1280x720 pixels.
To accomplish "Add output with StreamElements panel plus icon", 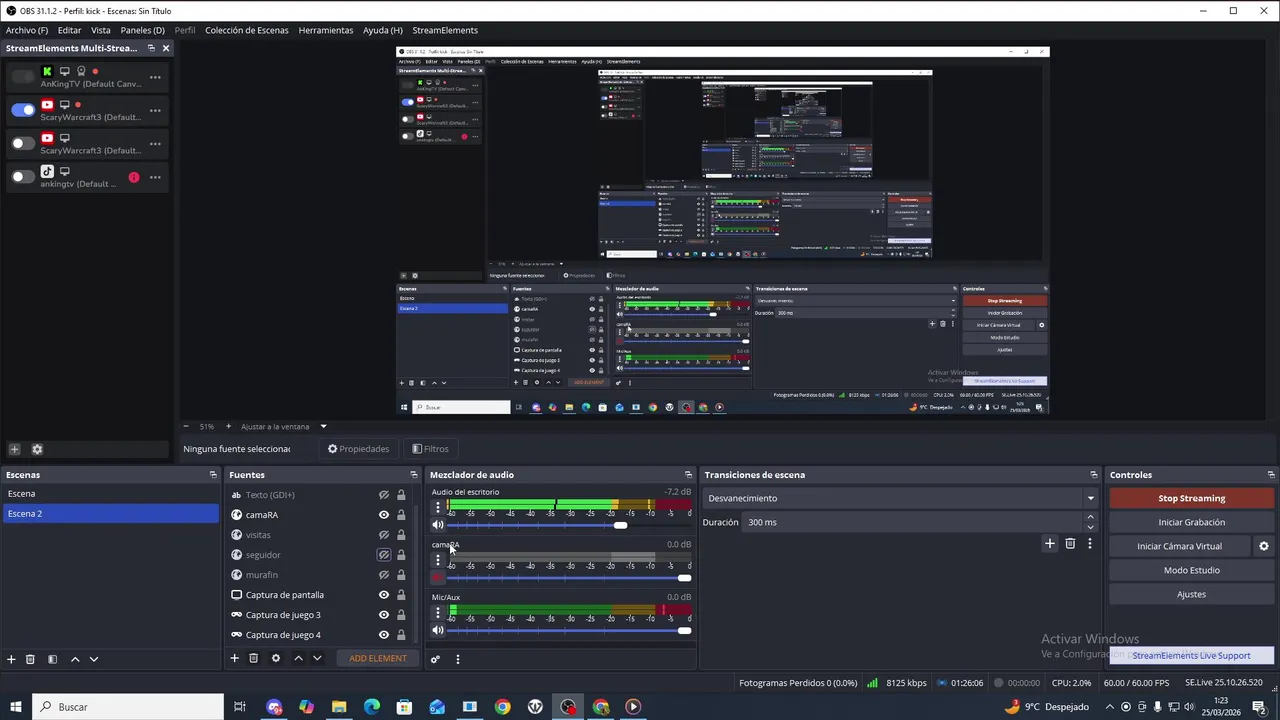I will coord(14,449).
